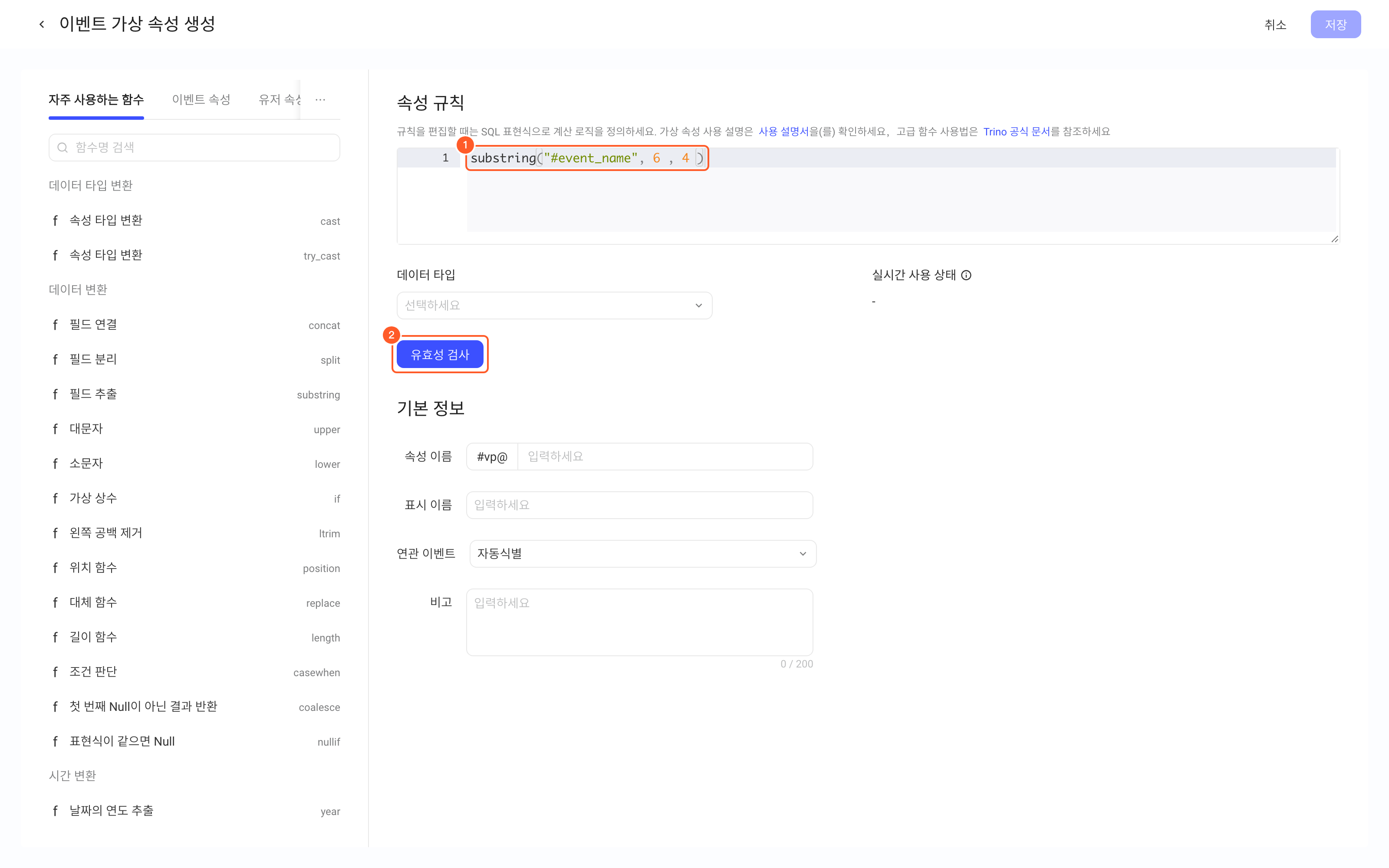Insert the 필드 추출 substring function

(194, 395)
